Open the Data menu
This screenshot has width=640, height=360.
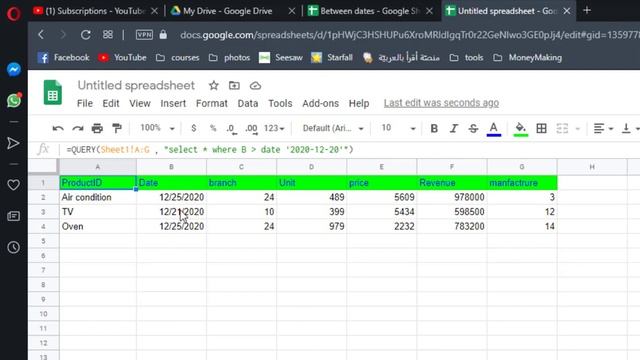tap(248, 104)
